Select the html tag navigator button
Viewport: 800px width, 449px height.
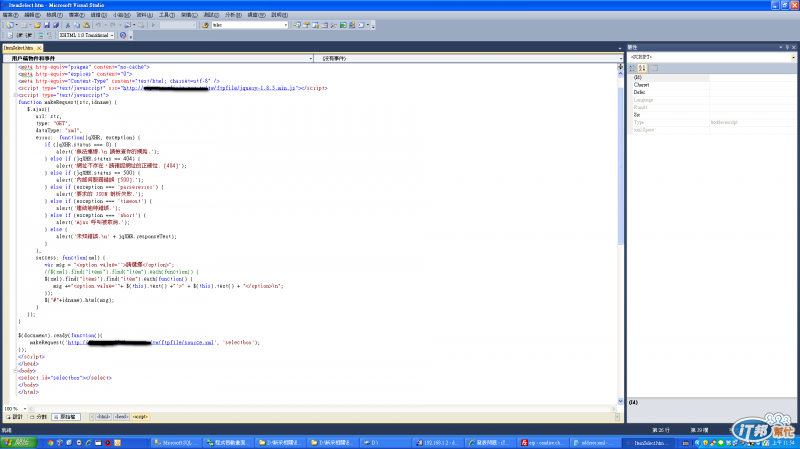tap(104, 417)
